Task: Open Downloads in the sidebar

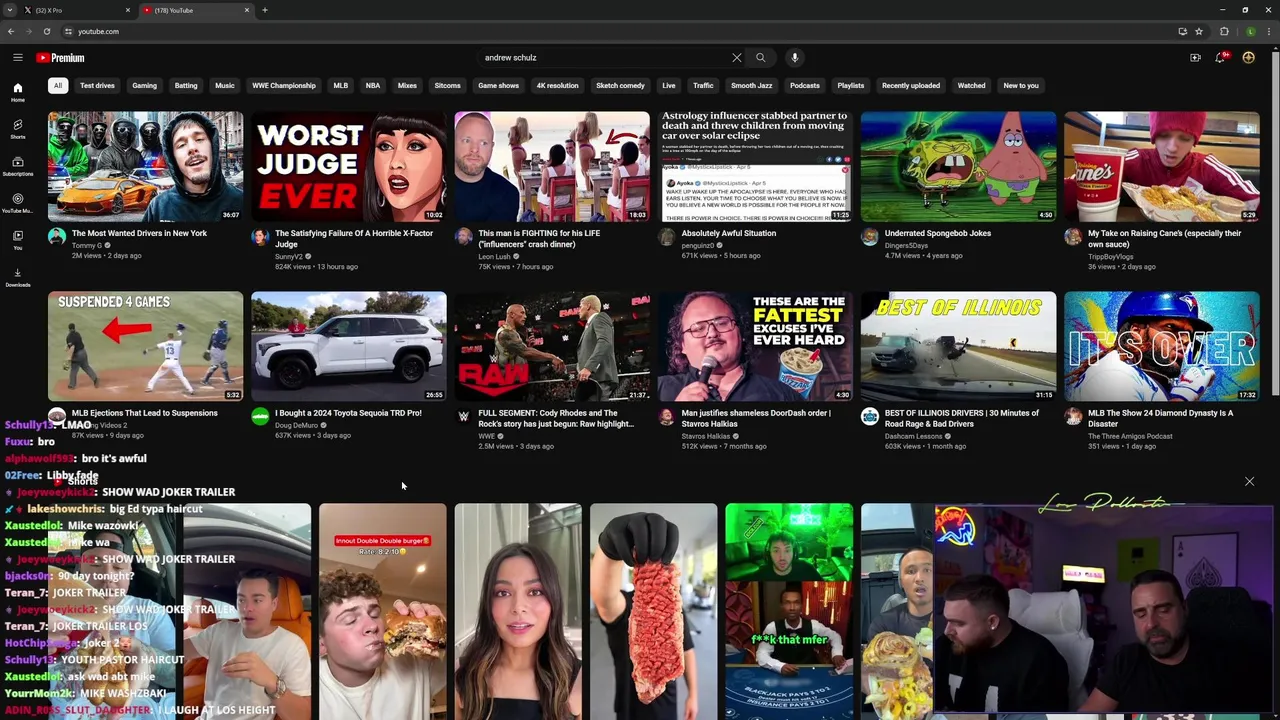Action: pos(18,277)
